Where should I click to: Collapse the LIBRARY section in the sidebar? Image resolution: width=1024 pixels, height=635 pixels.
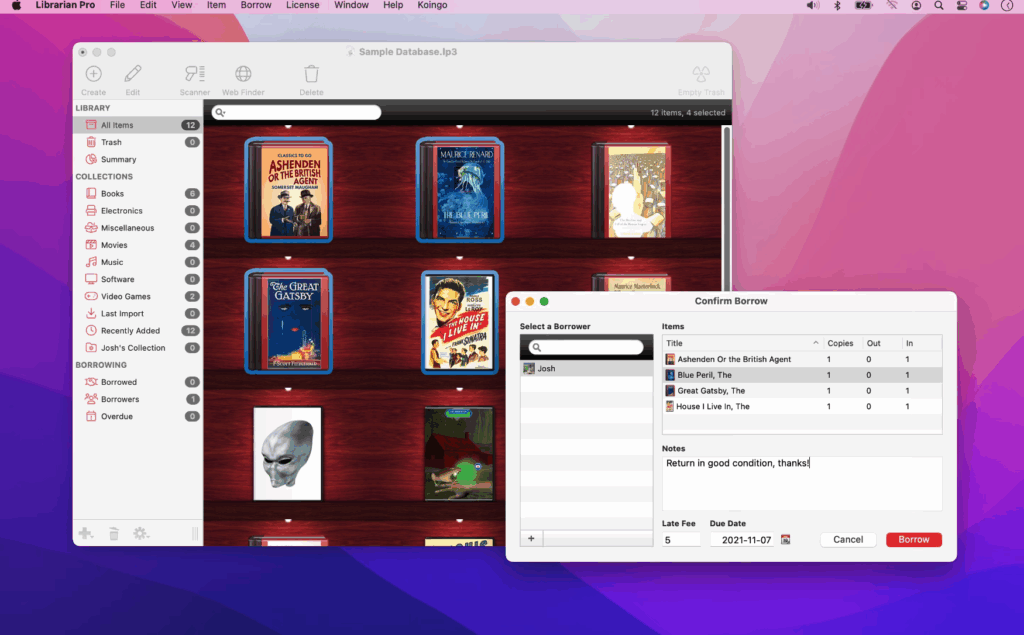click(97, 107)
